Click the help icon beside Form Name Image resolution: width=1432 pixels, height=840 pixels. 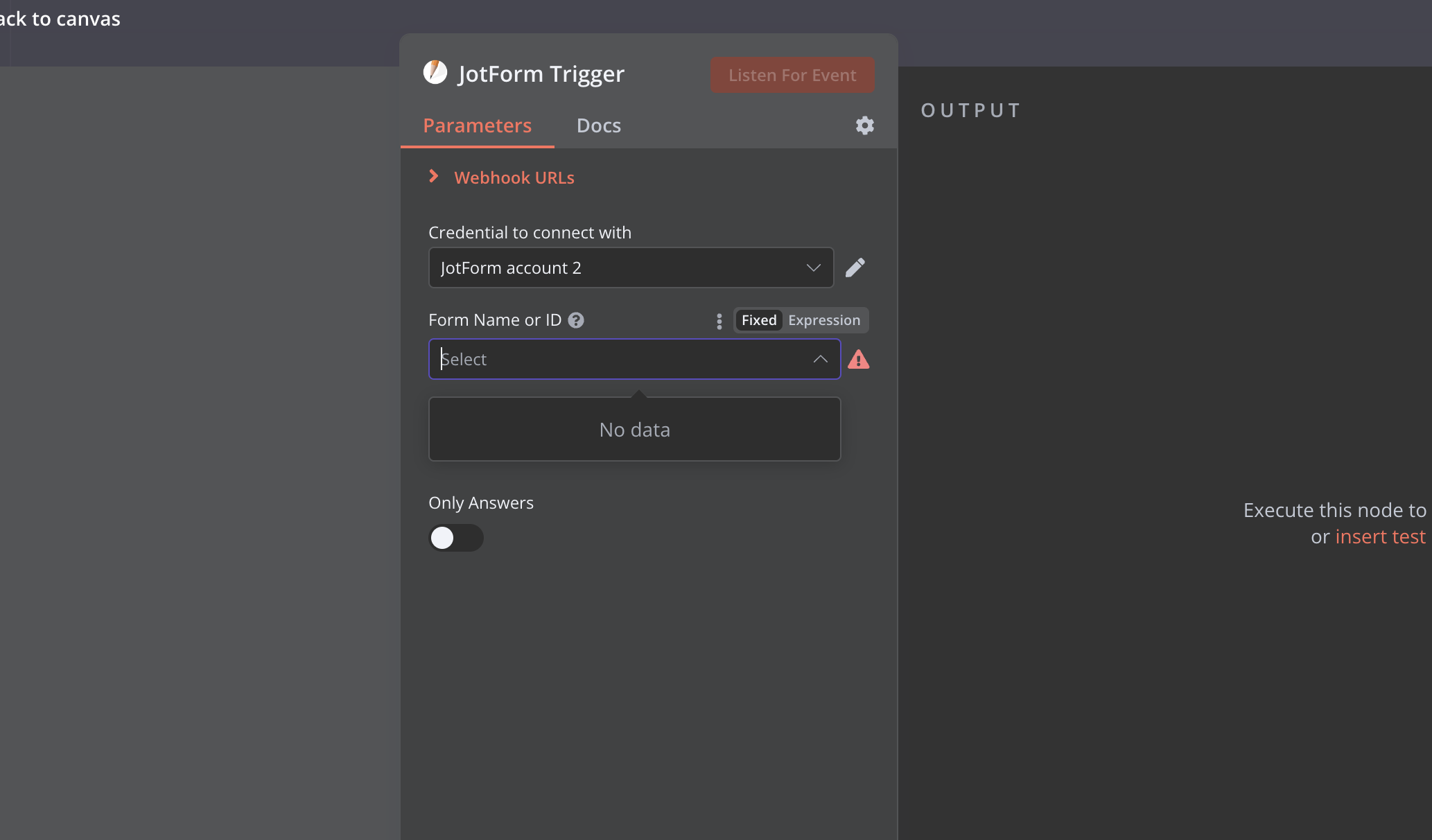576,320
